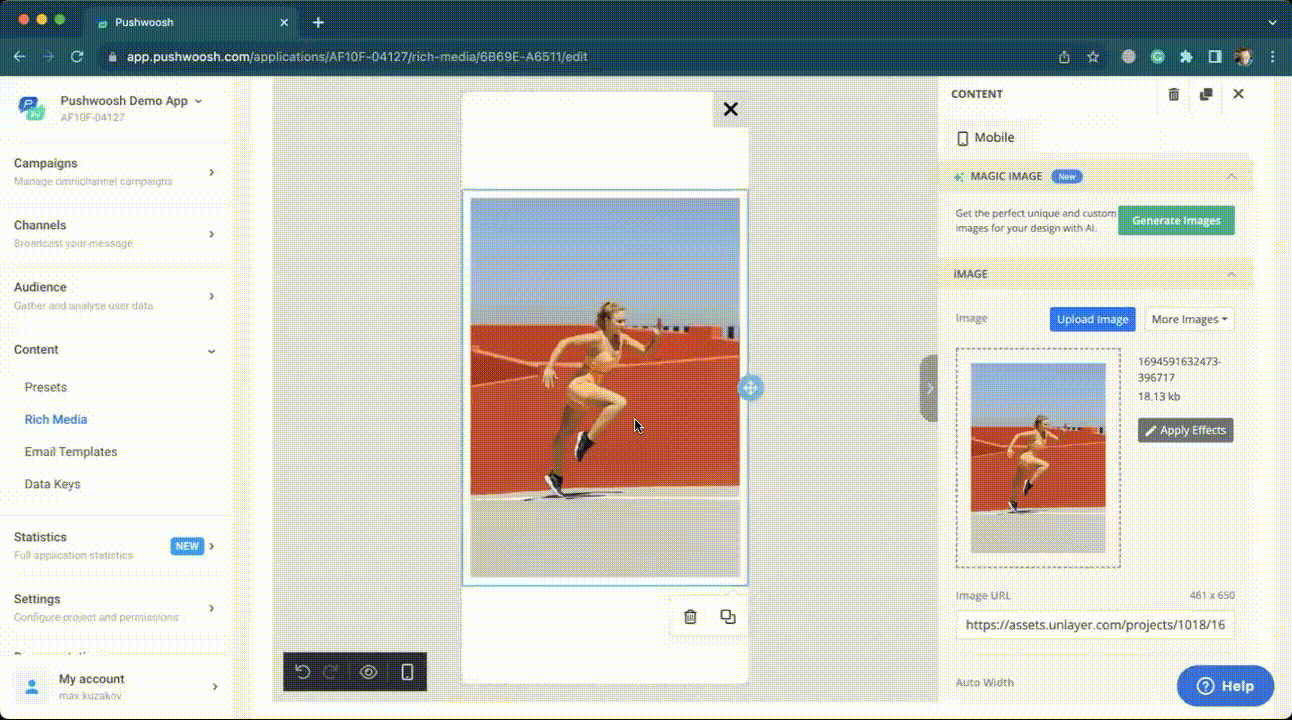1292x720 pixels.
Task: Click duplicate icon in Content panel header
Action: (x=1206, y=94)
